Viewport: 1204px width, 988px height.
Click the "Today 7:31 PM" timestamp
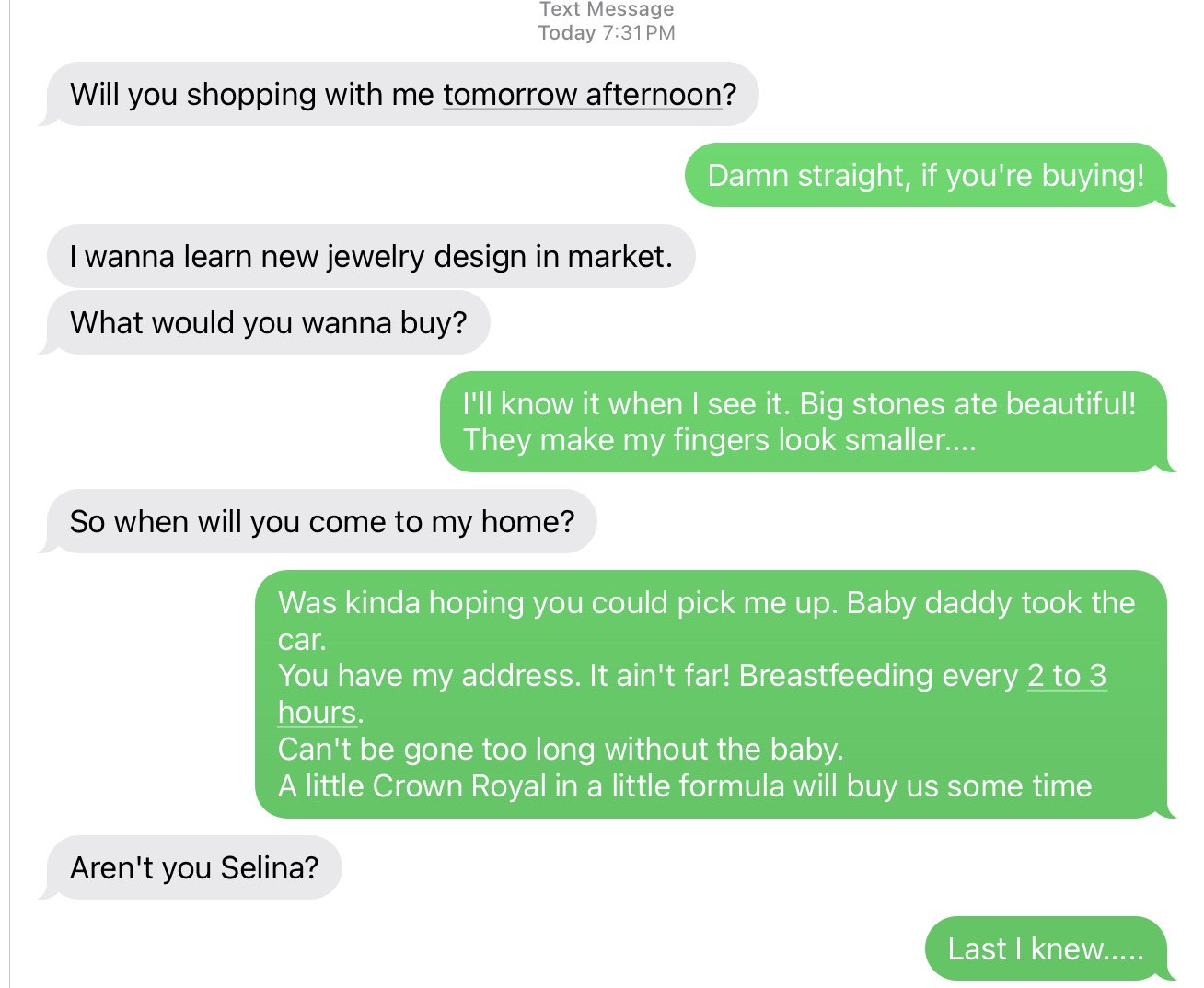coord(607,33)
